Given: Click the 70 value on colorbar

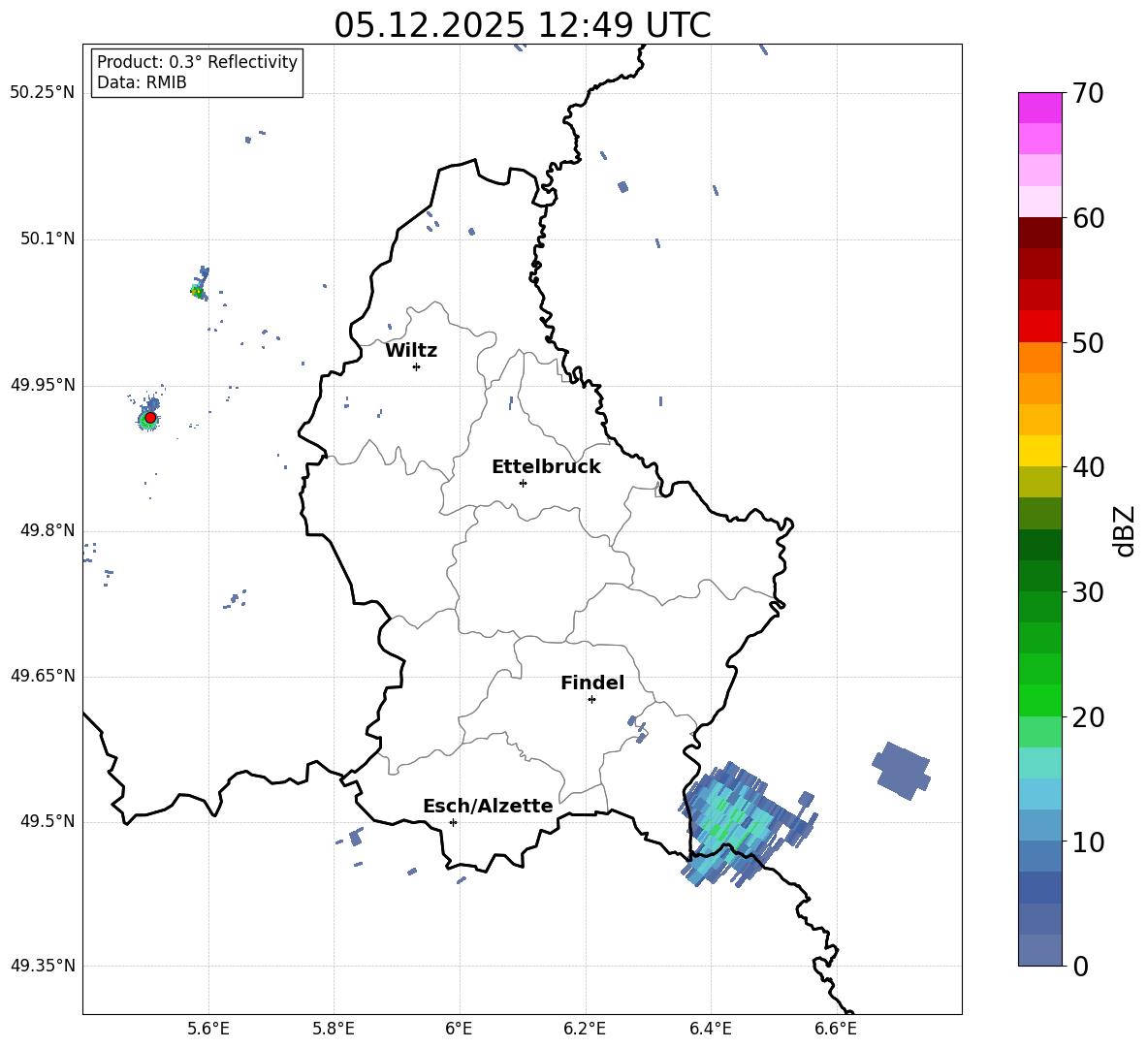Looking at the screenshot, I should [1088, 94].
